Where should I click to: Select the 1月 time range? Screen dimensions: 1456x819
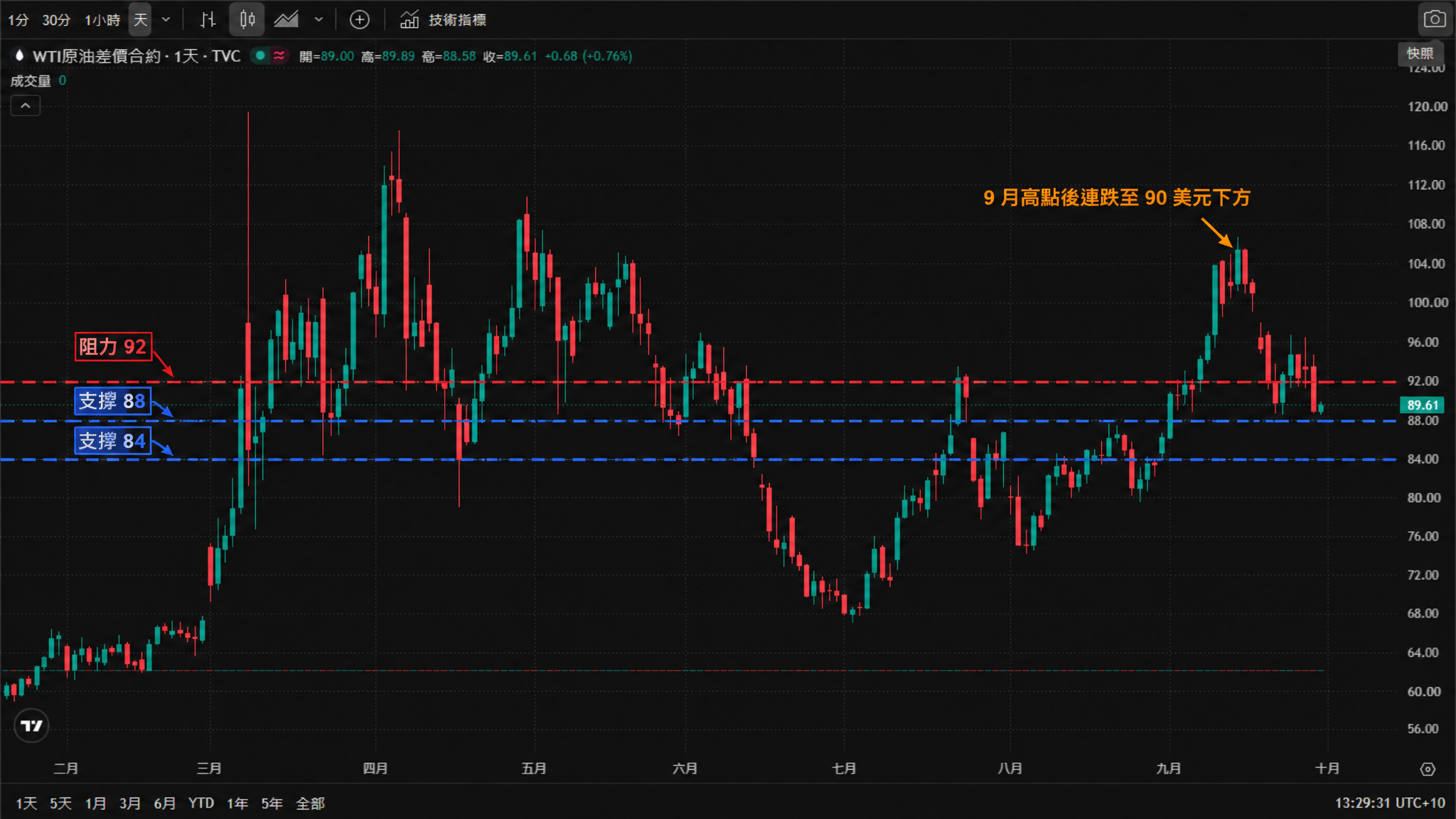point(95,803)
